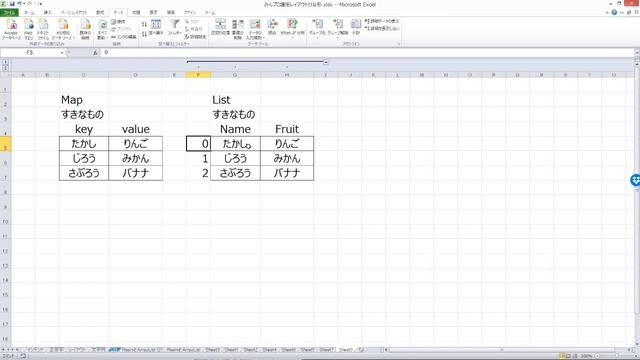The width and height of the screenshot is (640, 360).
Task: Open the Name Box dropdown arrow
Action: coord(62,53)
